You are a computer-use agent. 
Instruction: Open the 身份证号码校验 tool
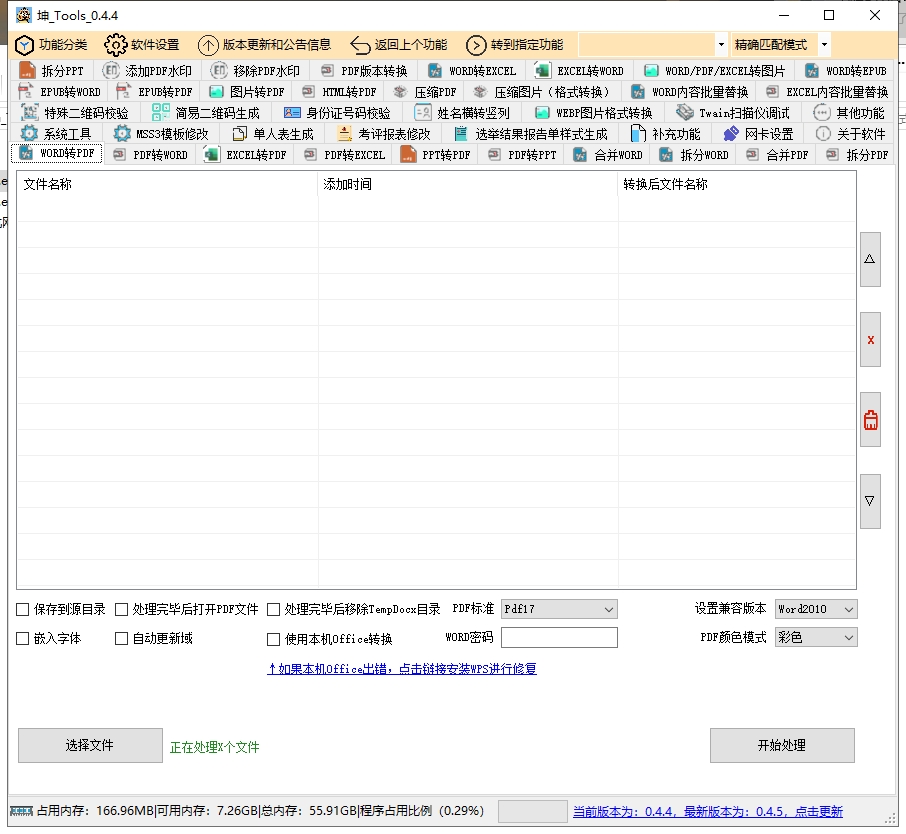337,113
